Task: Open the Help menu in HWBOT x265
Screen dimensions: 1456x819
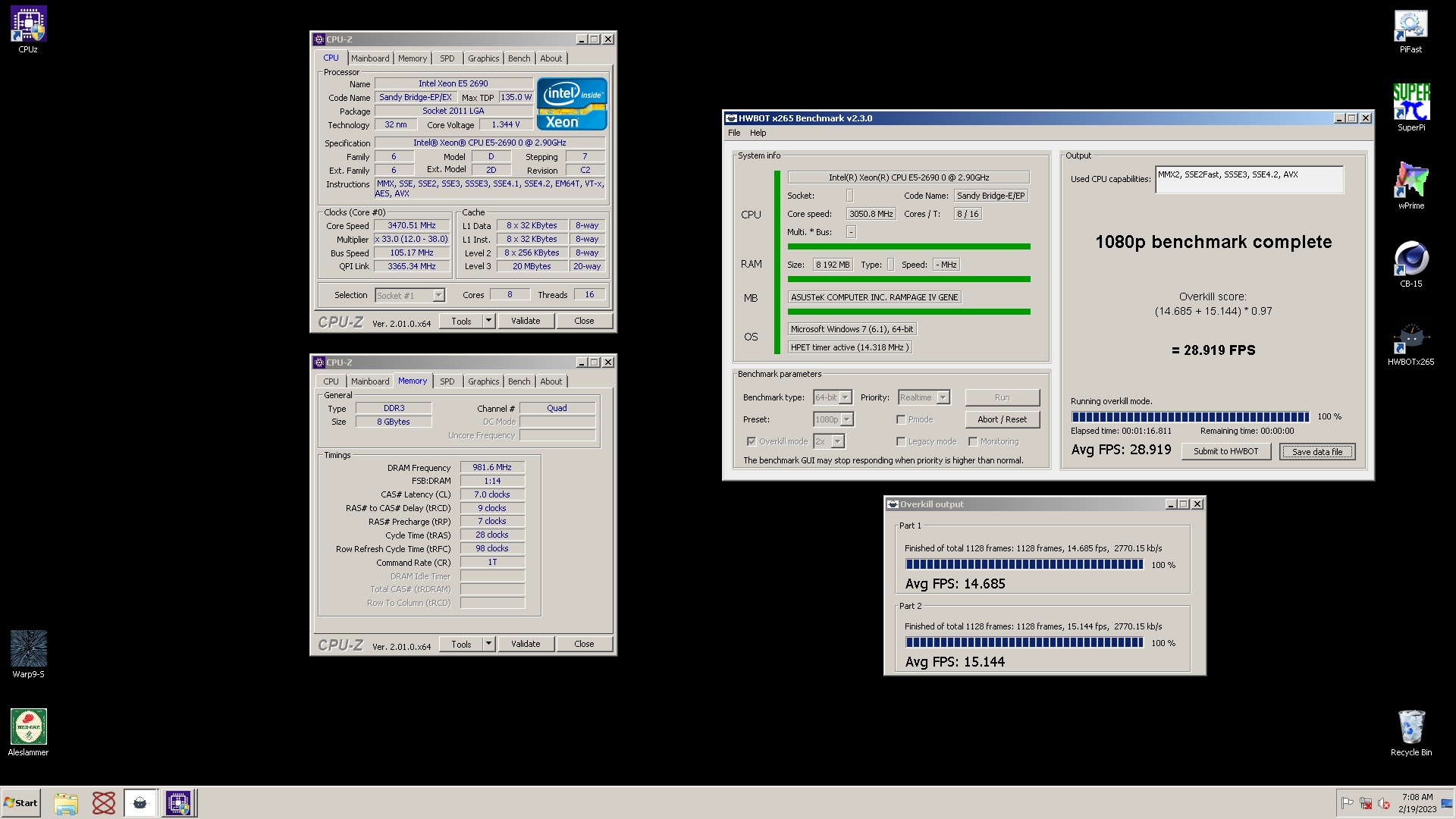Action: [x=758, y=133]
